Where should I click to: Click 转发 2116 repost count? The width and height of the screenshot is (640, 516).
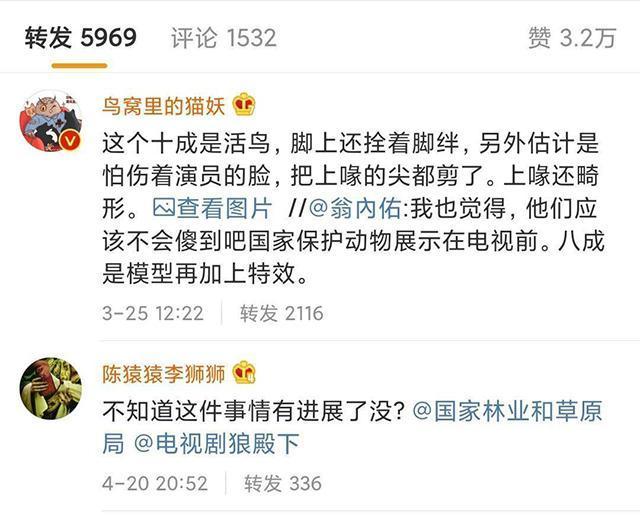point(281,313)
